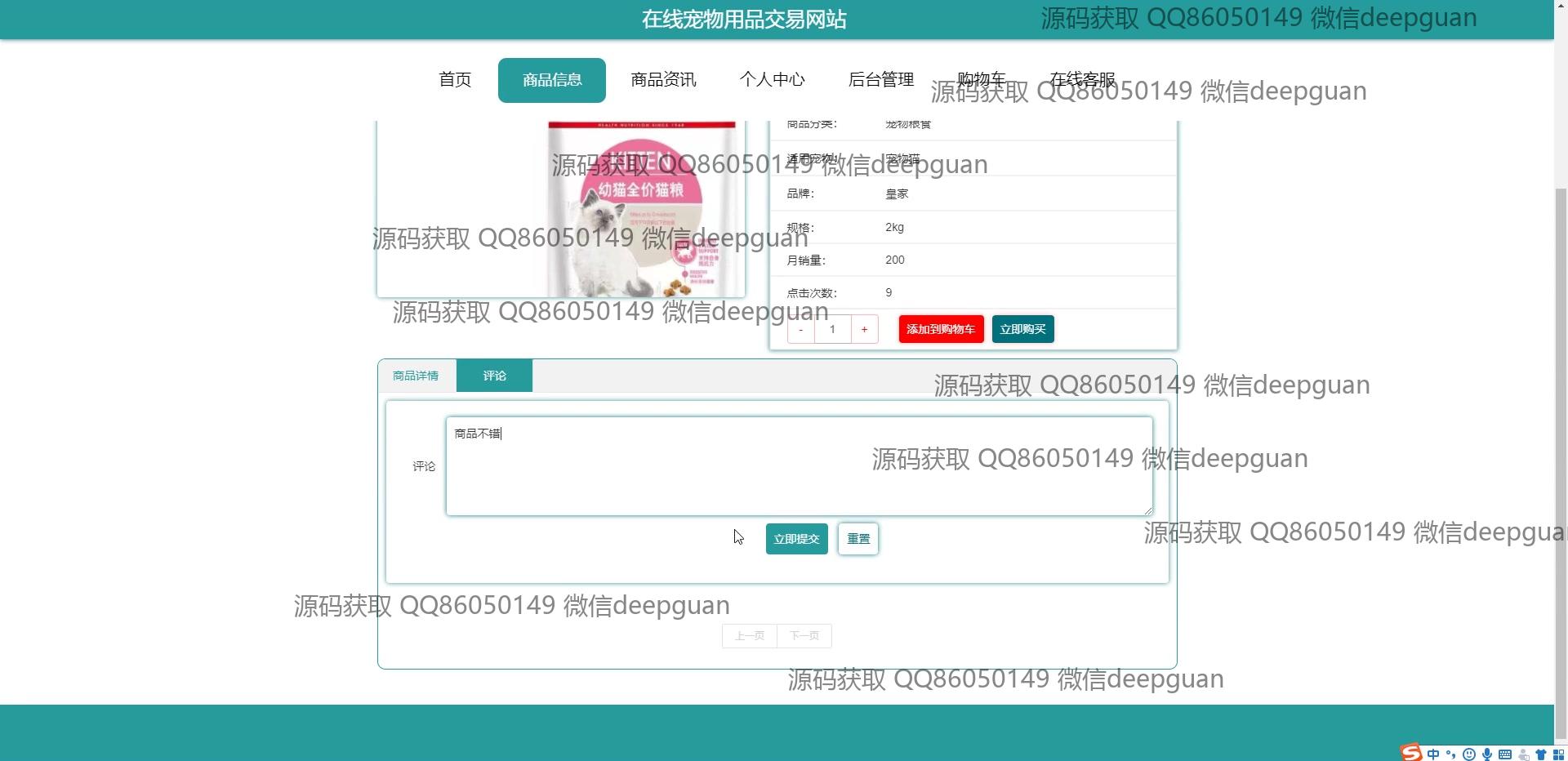
Task: Toggle the Sogou punctuation mode icon
Action: pyautogui.click(x=1450, y=754)
